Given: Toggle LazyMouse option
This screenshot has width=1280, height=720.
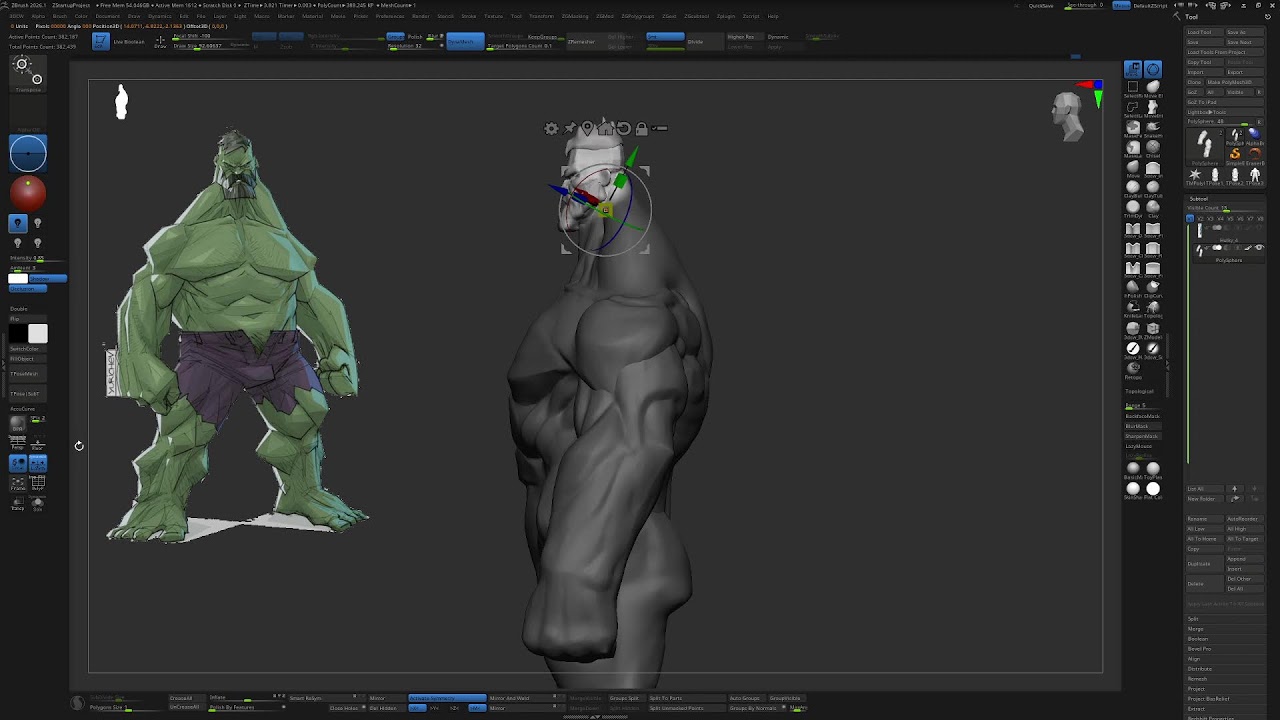Looking at the screenshot, I should click(1142, 446).
